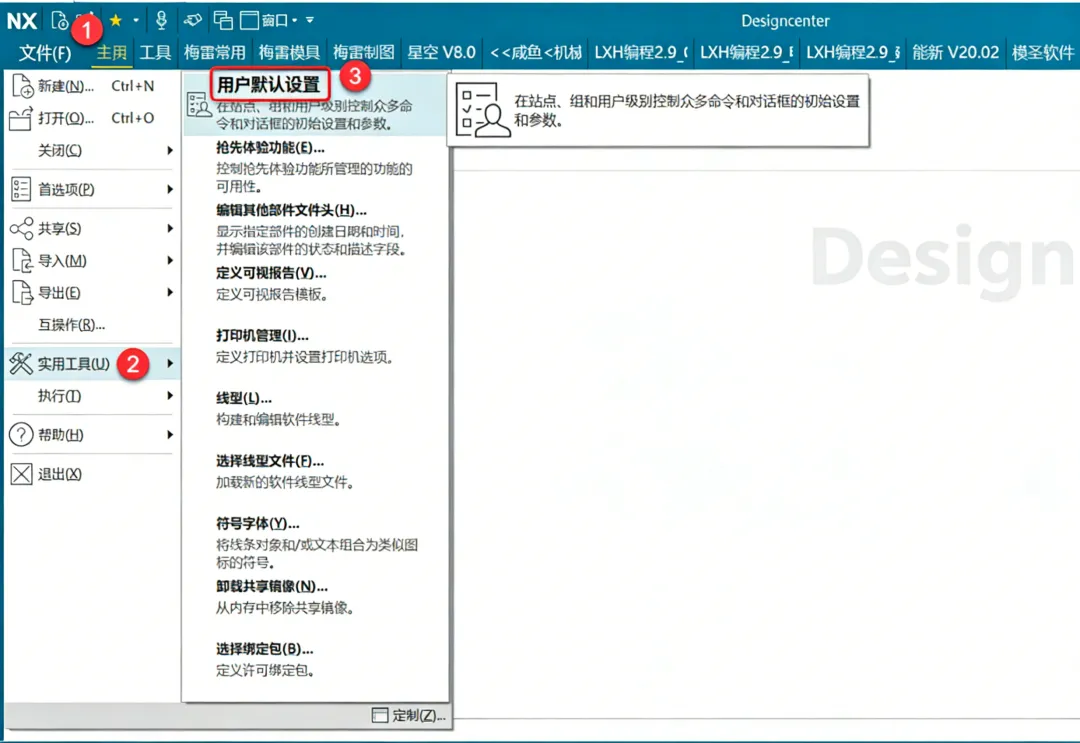Click the user defaults checklist icon in submenu

tap(199, 105)
